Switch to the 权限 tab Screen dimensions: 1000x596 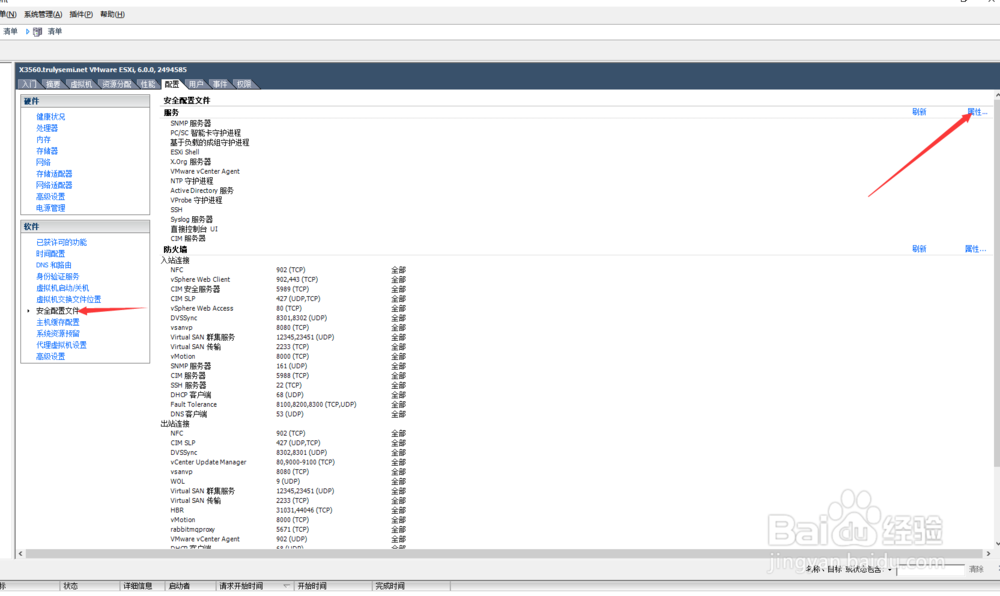pyautogui.click(x=244, y=84)
